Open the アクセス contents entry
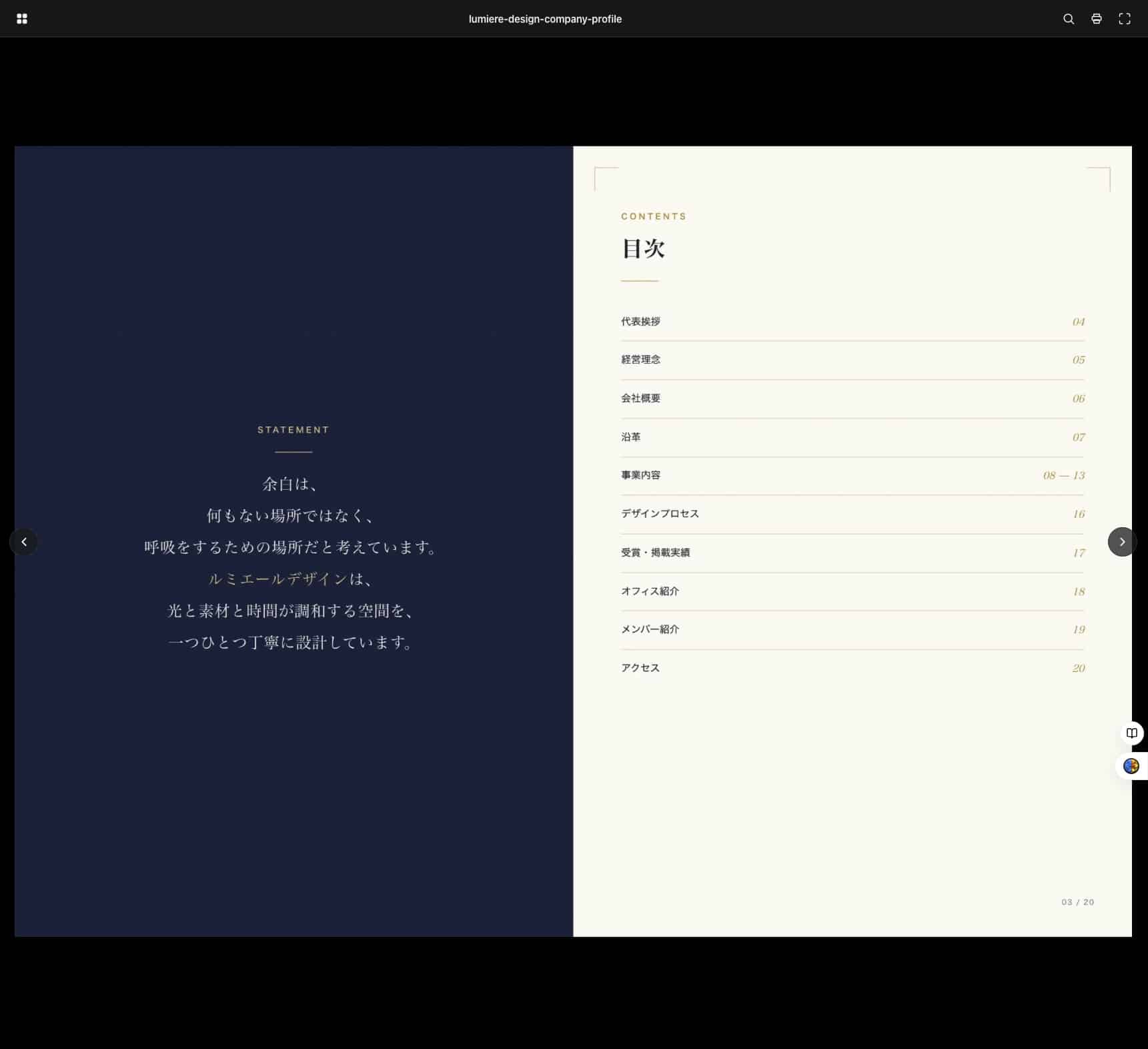Screen dimensions: 1148x1049 (x=852, y=668)
